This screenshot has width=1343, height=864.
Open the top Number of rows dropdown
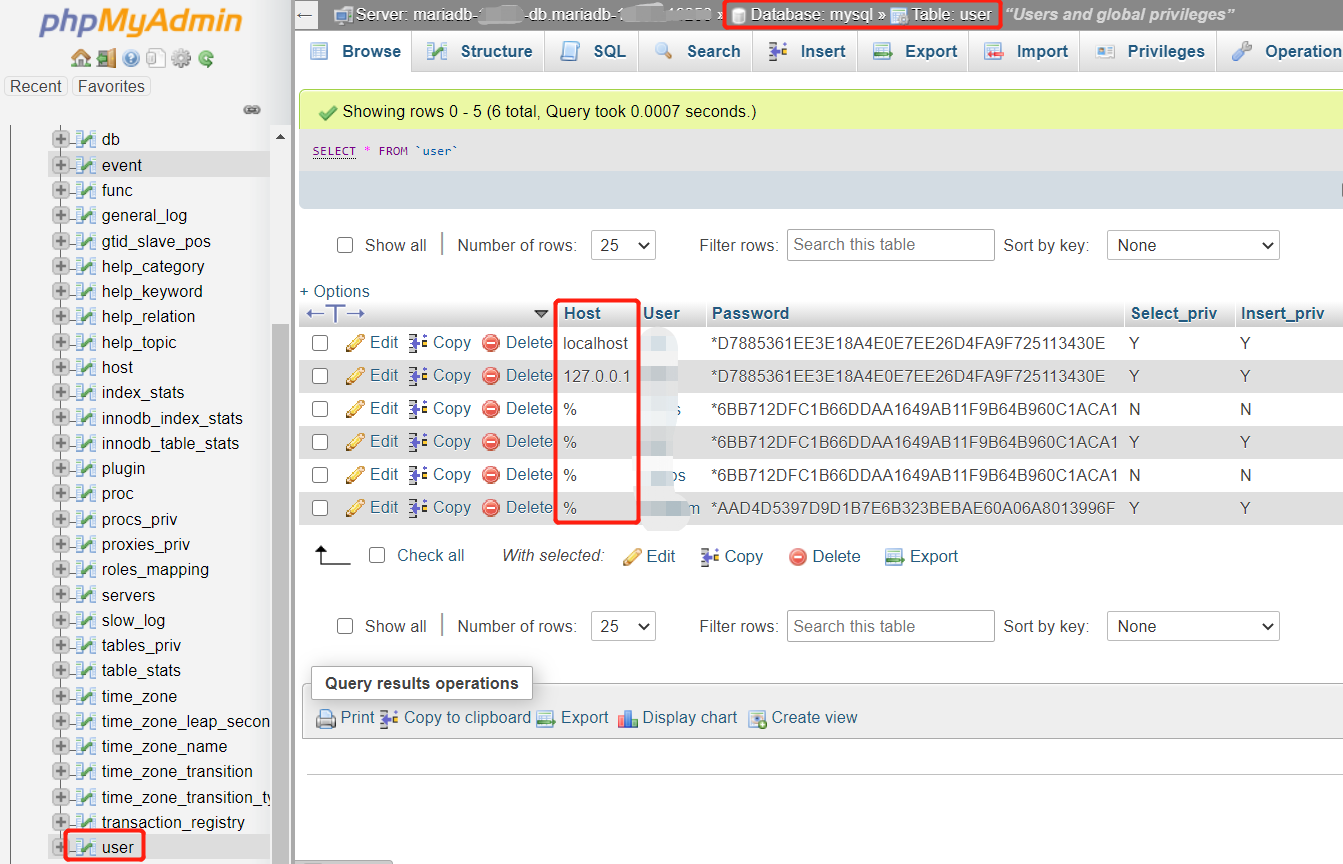[623, 245]
